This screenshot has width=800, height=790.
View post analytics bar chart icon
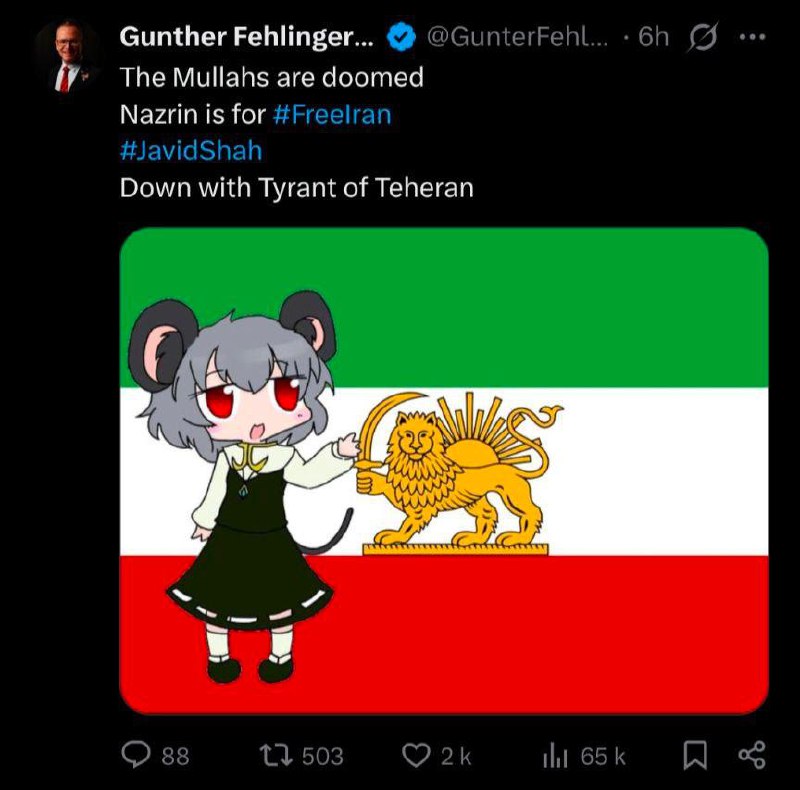[x=555, y=756]
